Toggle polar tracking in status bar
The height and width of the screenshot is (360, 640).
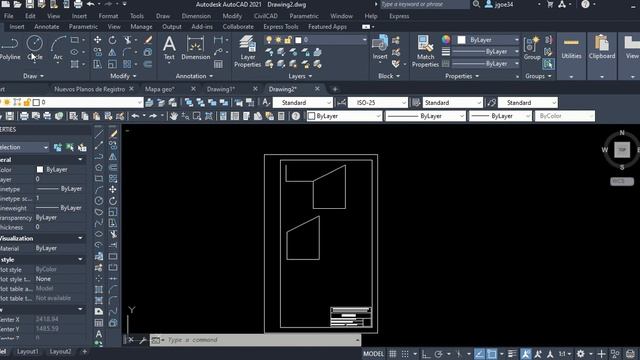438,354
